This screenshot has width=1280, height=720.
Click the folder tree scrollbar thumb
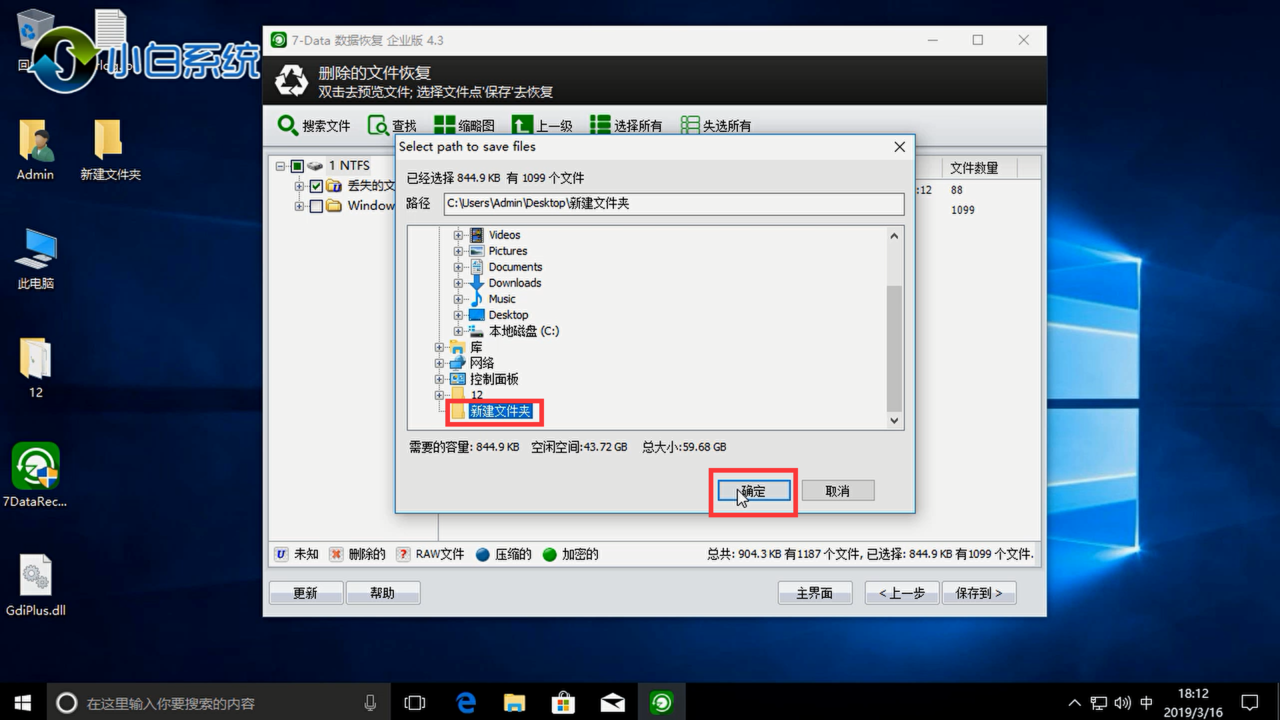point(895,347)
